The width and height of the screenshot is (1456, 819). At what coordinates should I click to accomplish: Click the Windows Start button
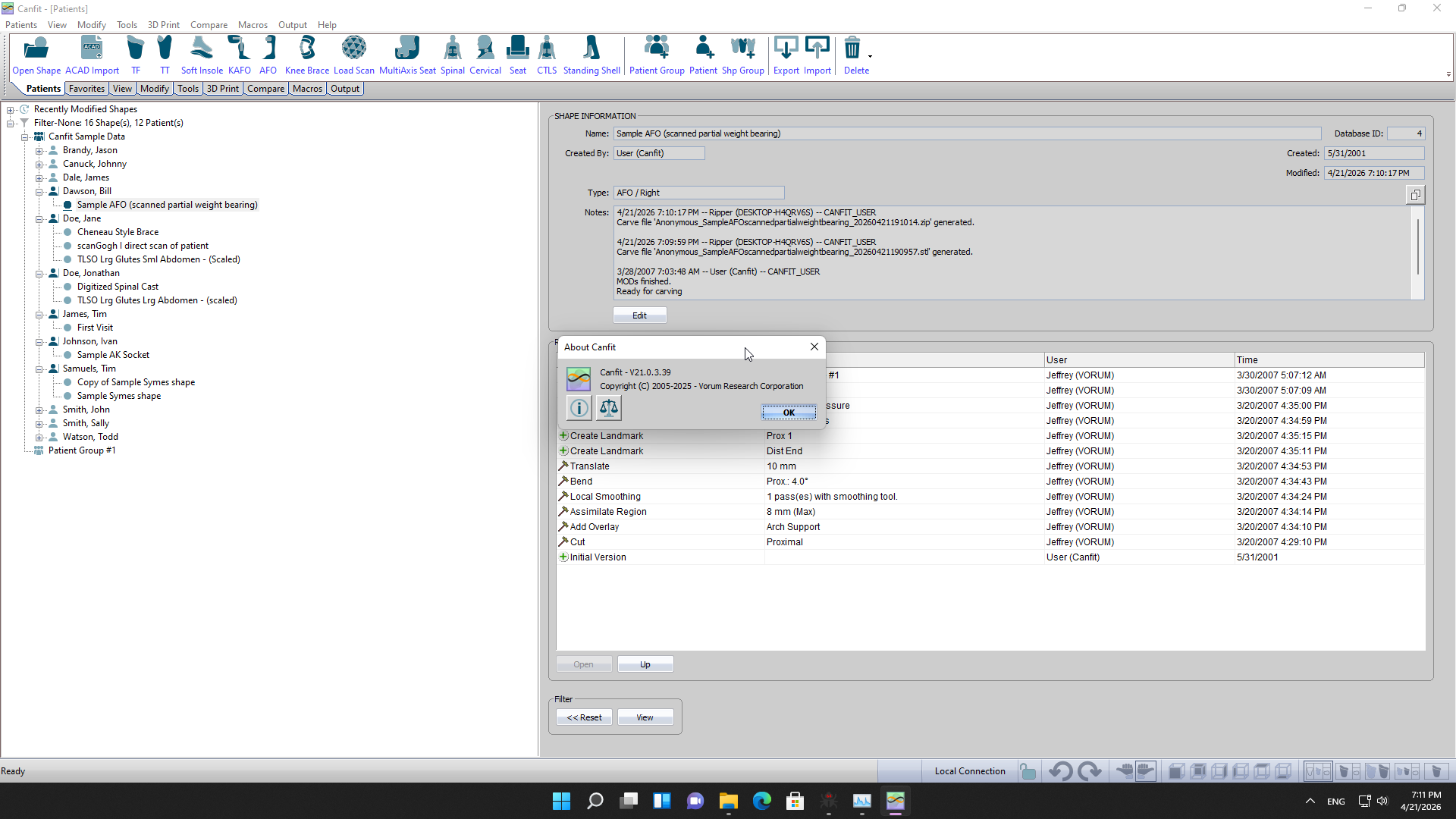(x=561, y=801)
